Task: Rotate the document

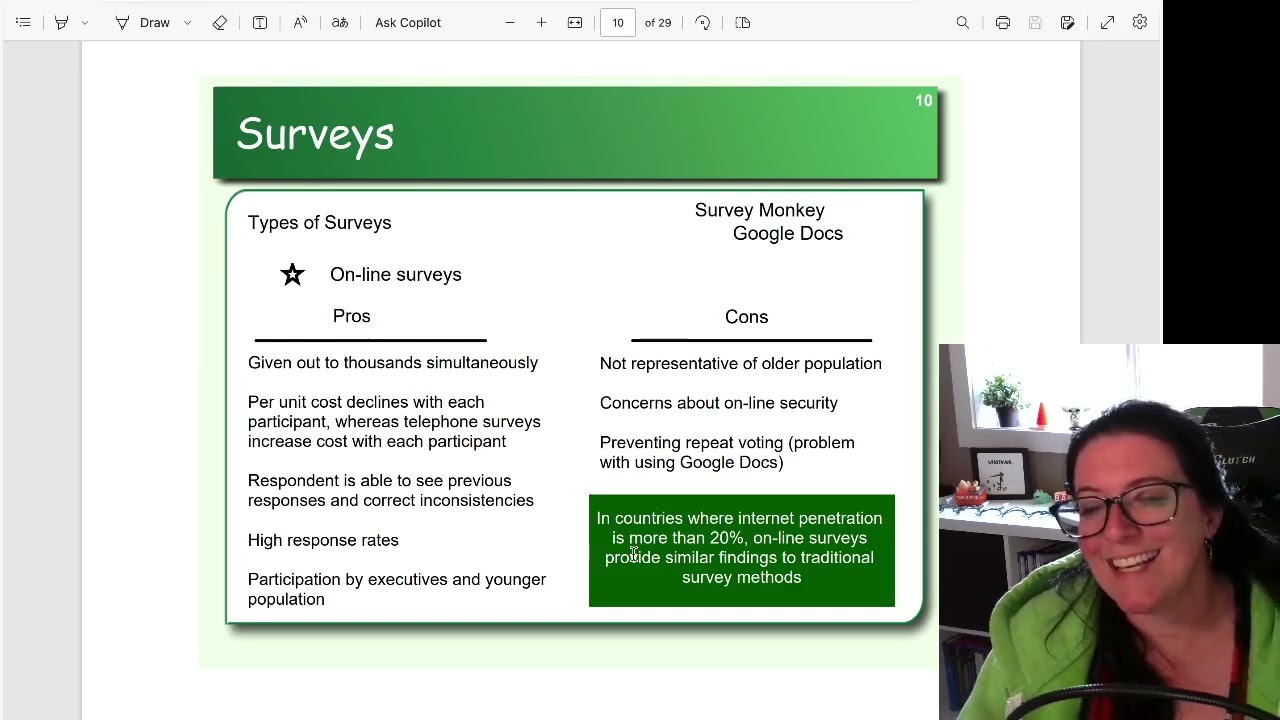Action: click(x=703, y=22)
